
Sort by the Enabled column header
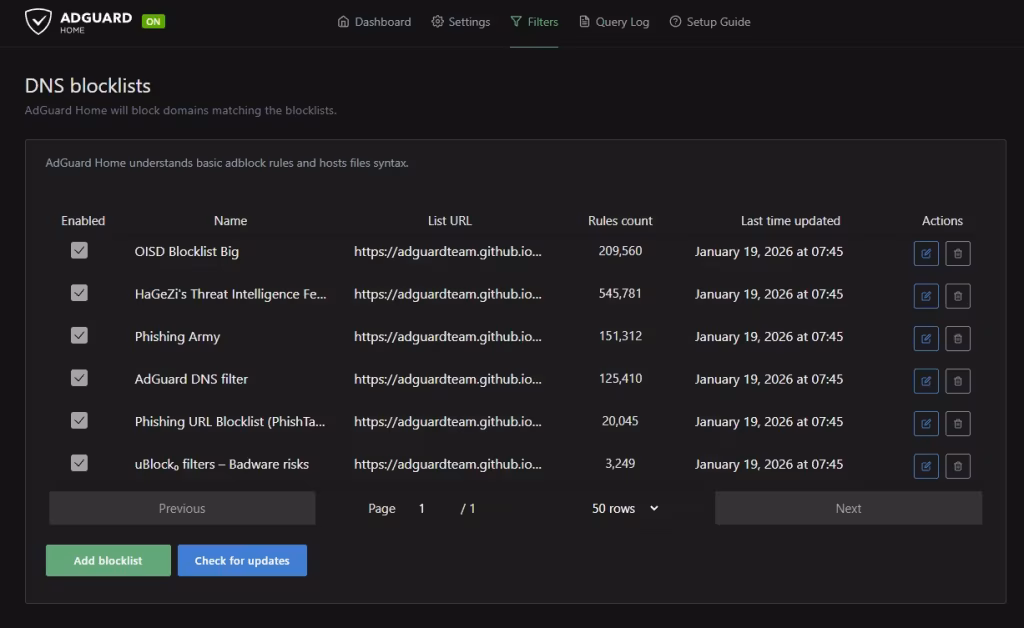pyautogui.click(x=83, y=221)
